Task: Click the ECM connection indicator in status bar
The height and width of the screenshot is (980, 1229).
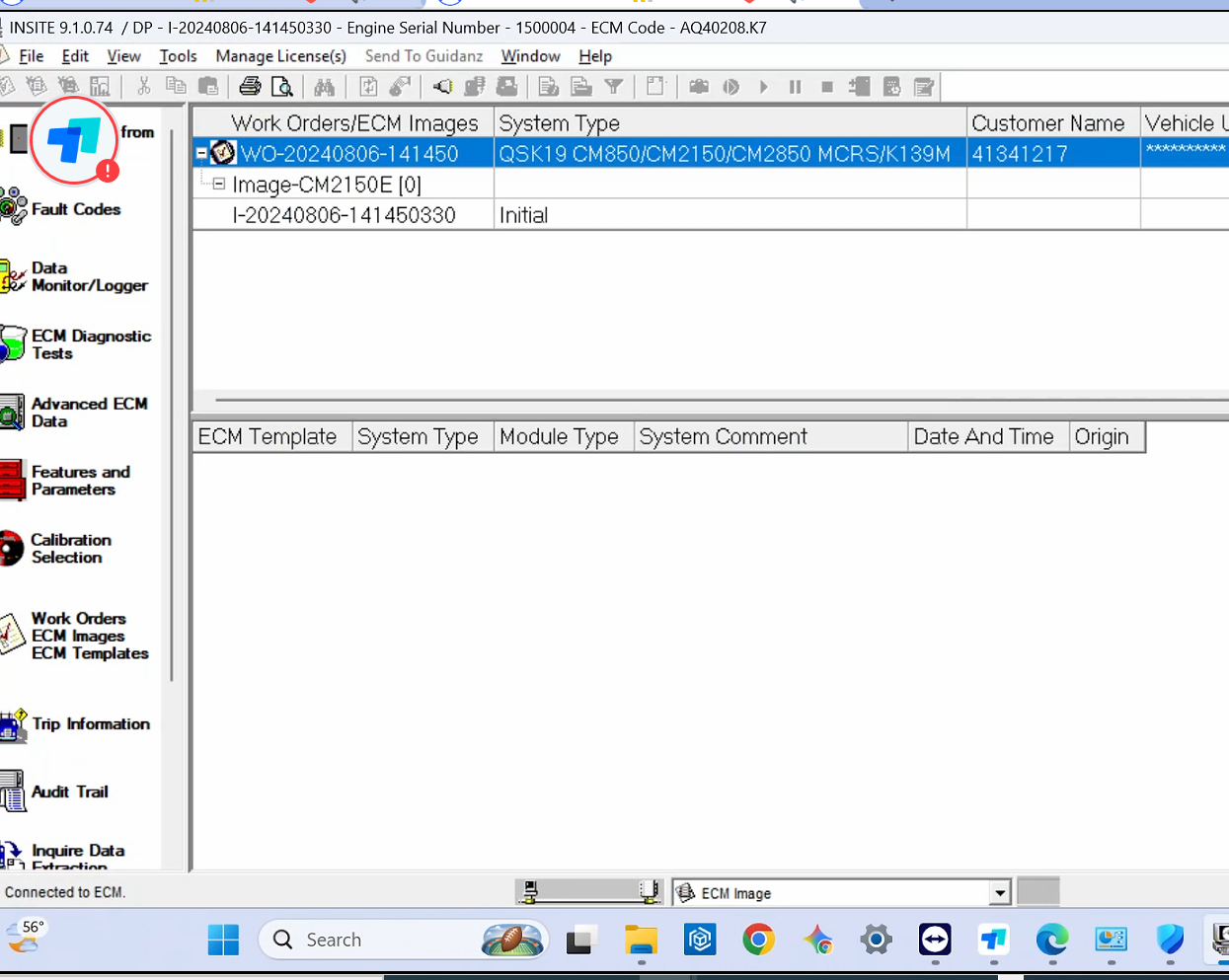Action: [x=589, y=892]
